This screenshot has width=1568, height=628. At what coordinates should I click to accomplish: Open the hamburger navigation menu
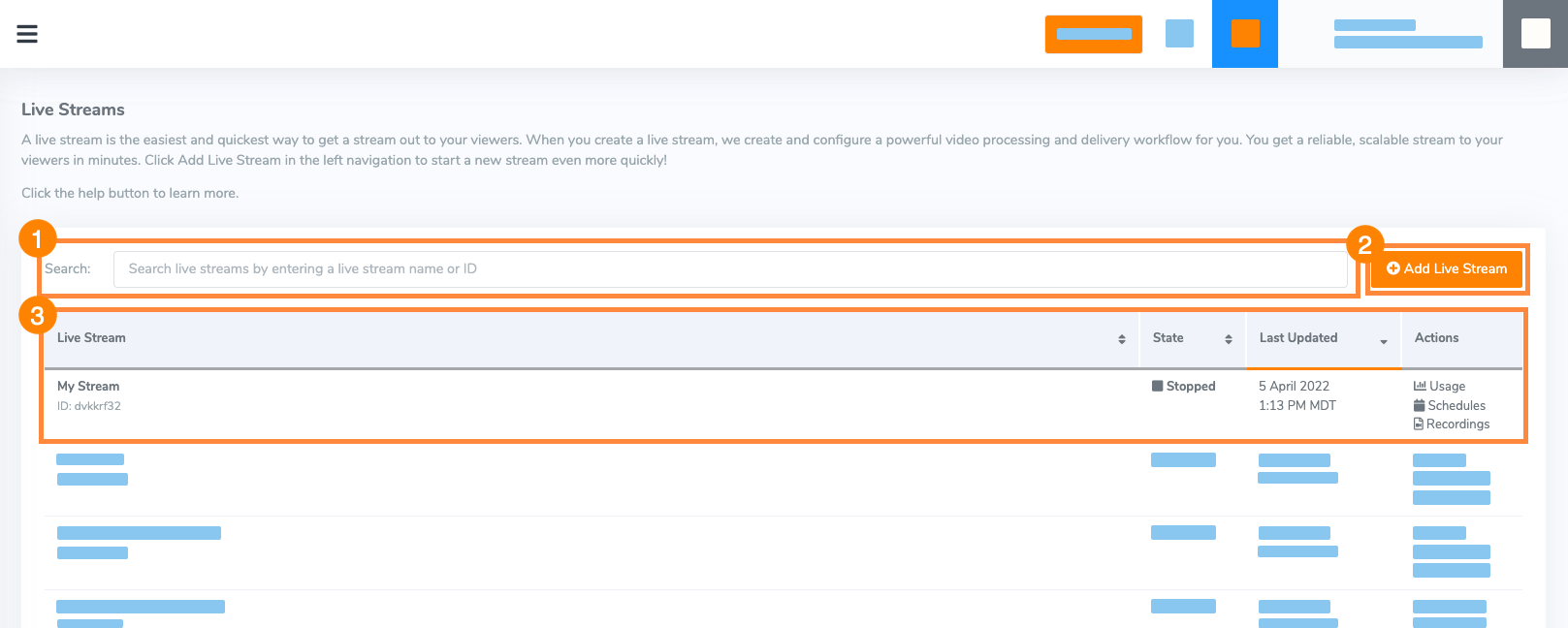(x=27, y=34)
